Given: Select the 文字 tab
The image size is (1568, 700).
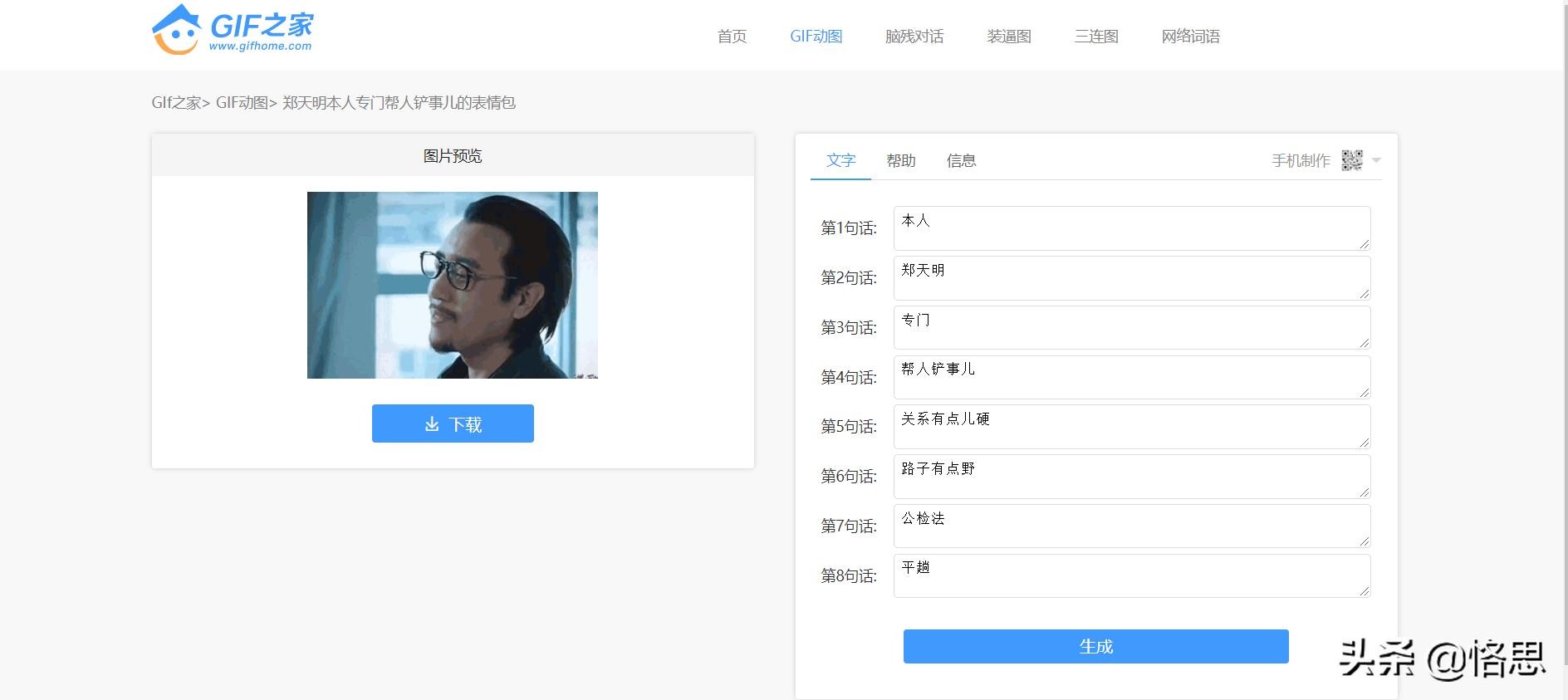Looking at the screenshot, I should click(840, 160).
